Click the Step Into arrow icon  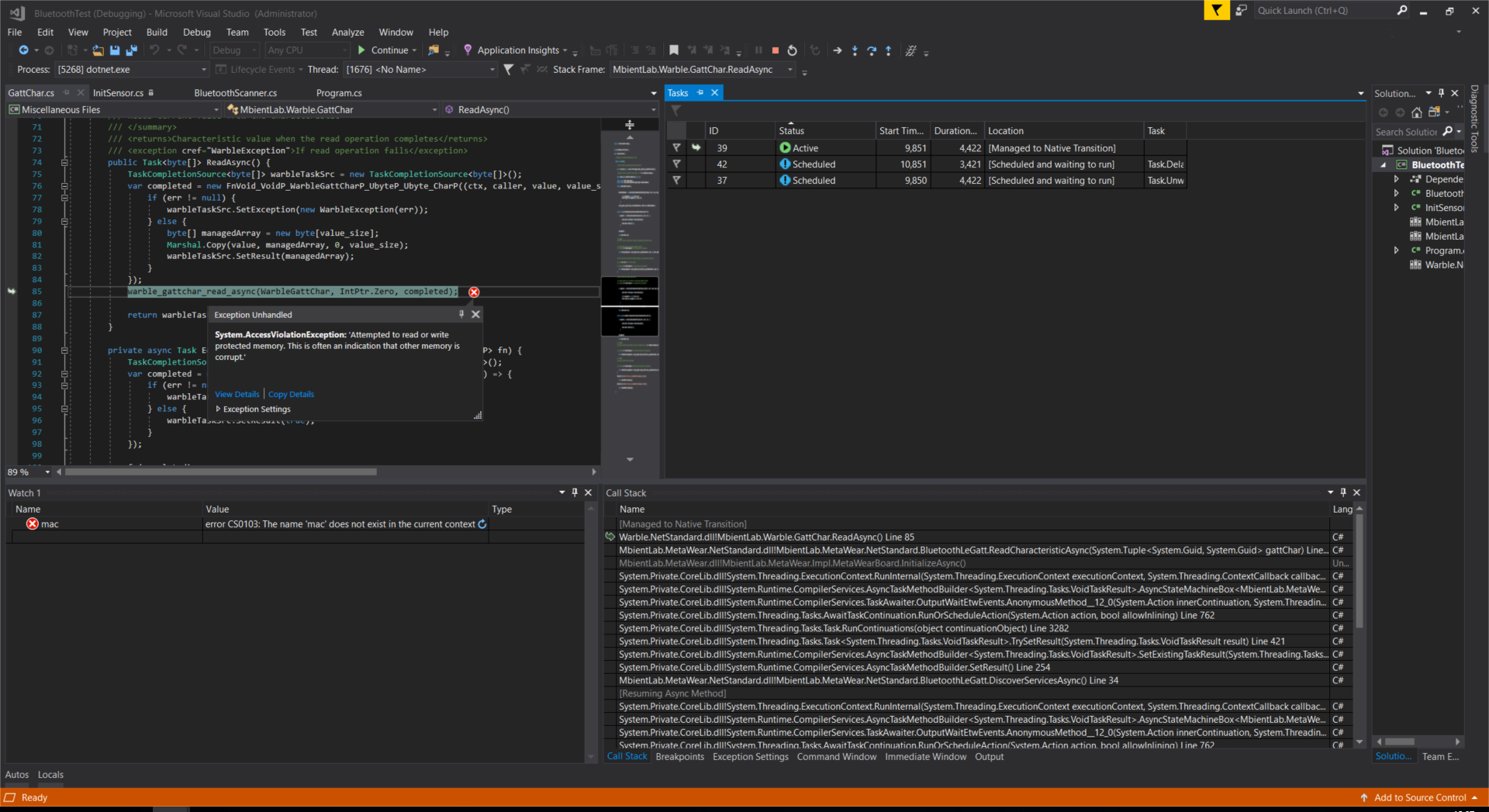click(x=855, y=50)
